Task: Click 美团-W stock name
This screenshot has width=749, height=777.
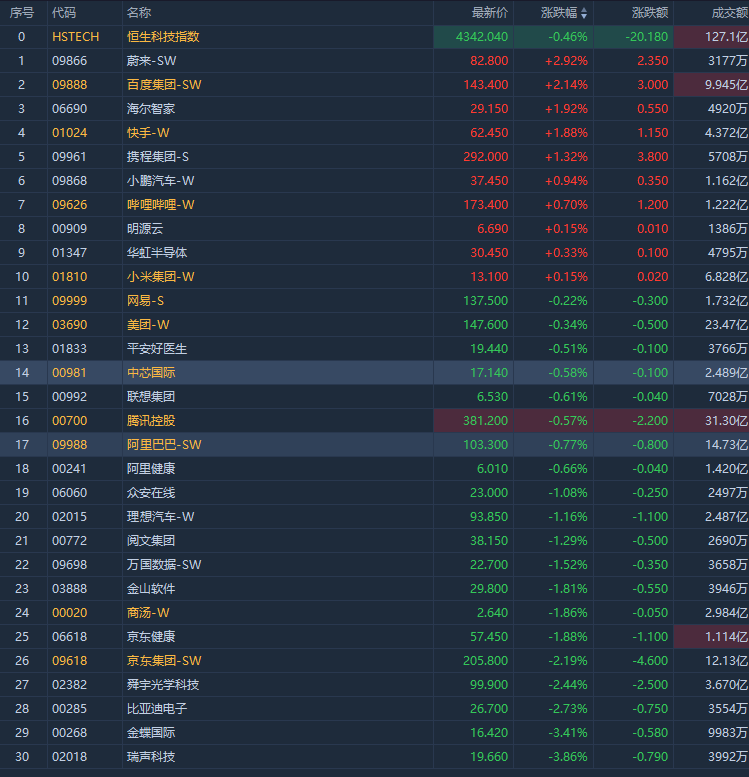Action: click(148, 325)
